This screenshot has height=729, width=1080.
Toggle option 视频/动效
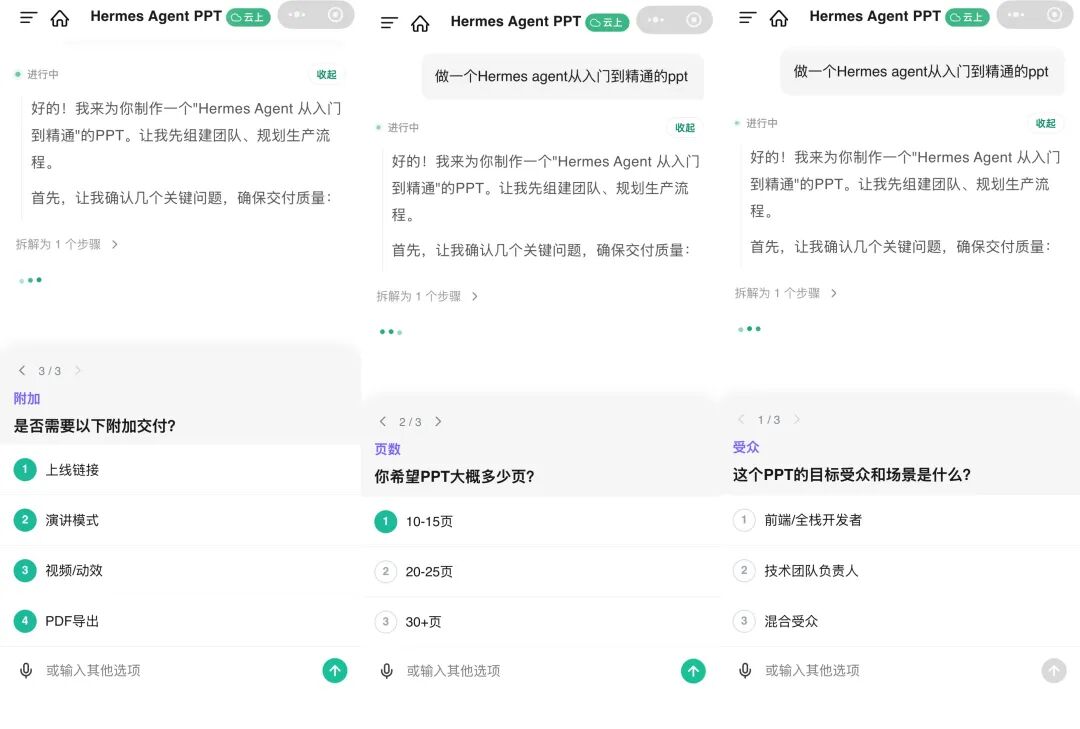180,571
